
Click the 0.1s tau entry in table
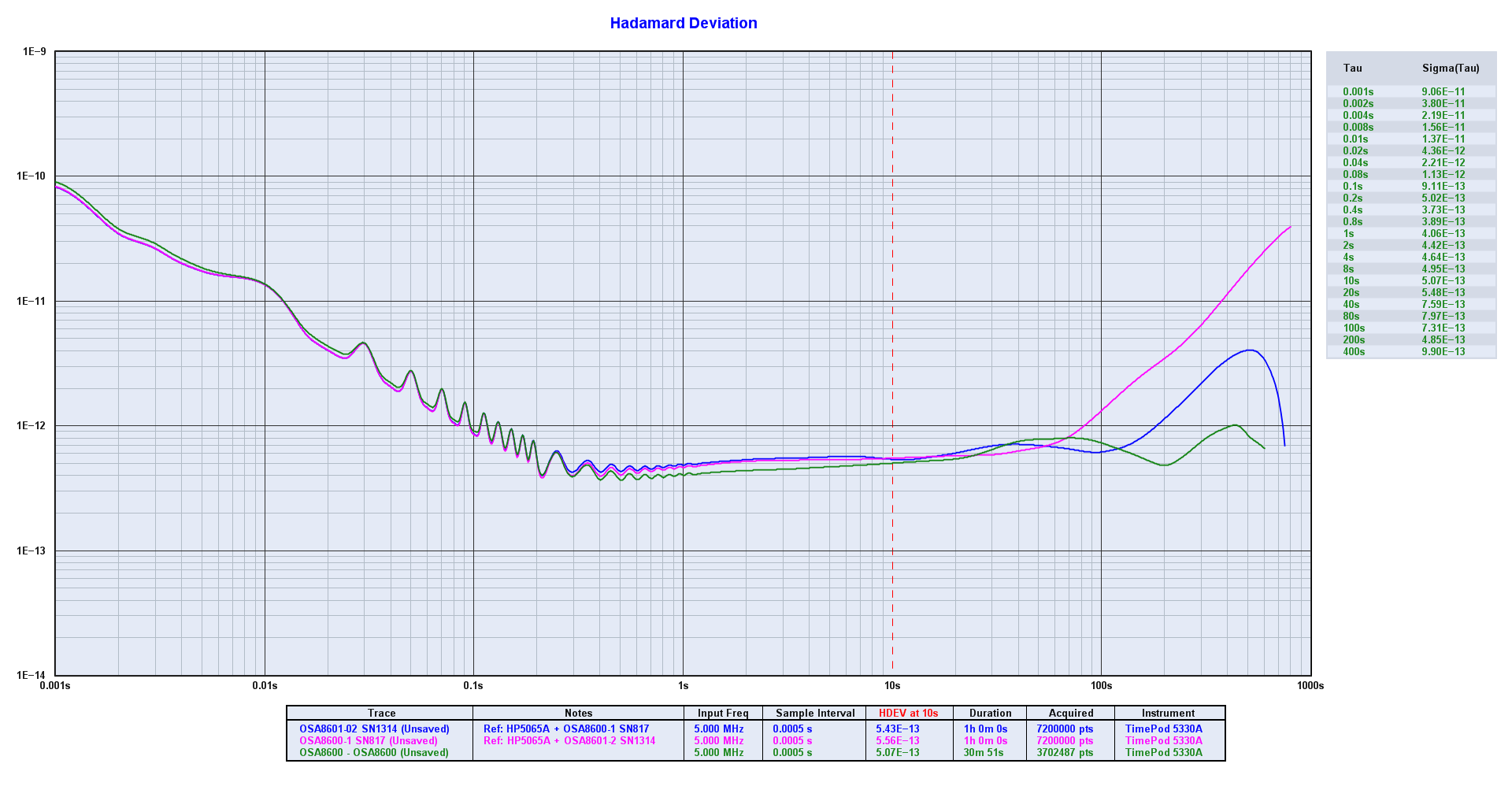pos(1352,186)
